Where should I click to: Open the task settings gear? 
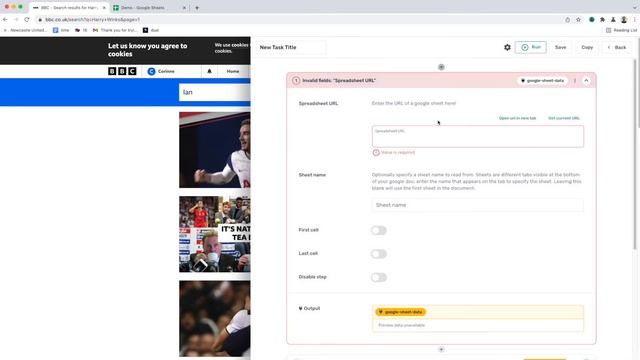(x=507, y=47)
